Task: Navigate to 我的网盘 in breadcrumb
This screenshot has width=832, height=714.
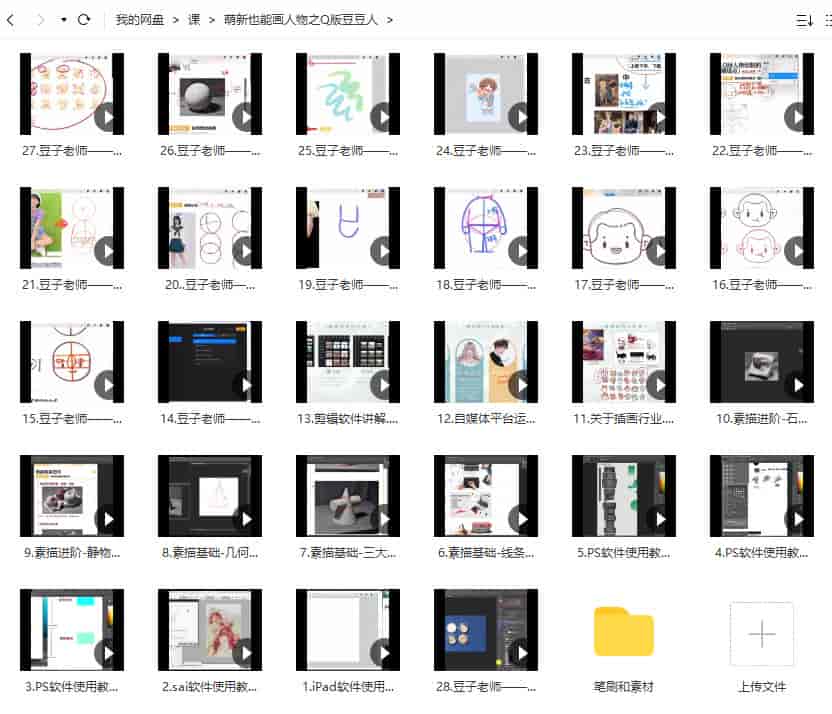Action: click(x=140, y=19)
